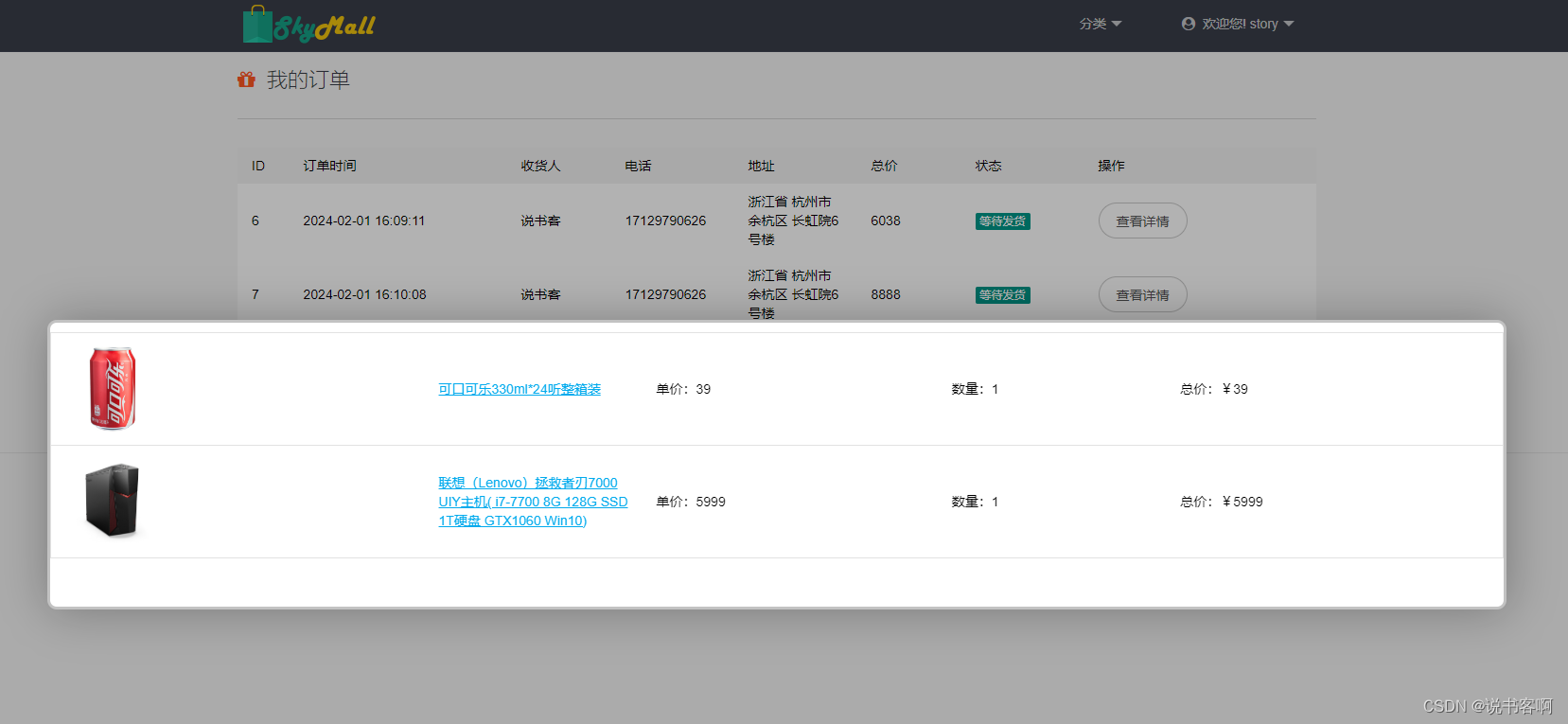The height and width of the screenshot is (724, 1568).
Task: Open the 分类 category dropdown
Action: point(1101,24)
